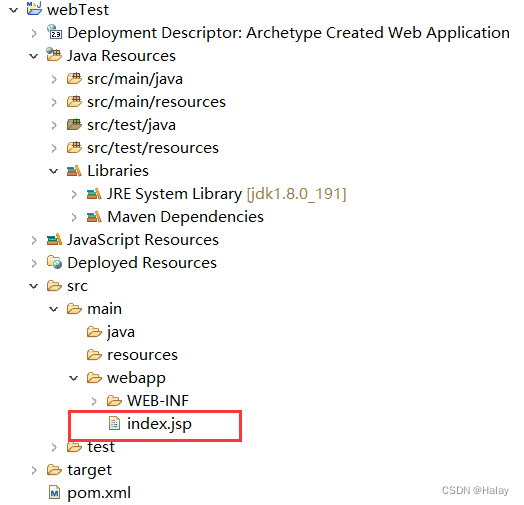The image size is (524, 505).
Task: Expand the JavaScript Resources node
Action: (34, 240)
